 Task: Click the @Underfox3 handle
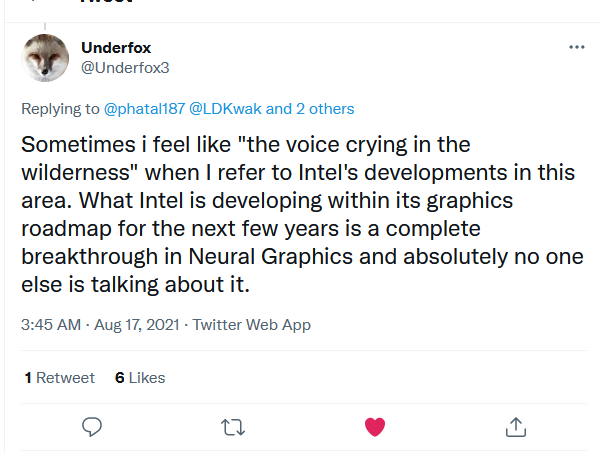point(125,67)
